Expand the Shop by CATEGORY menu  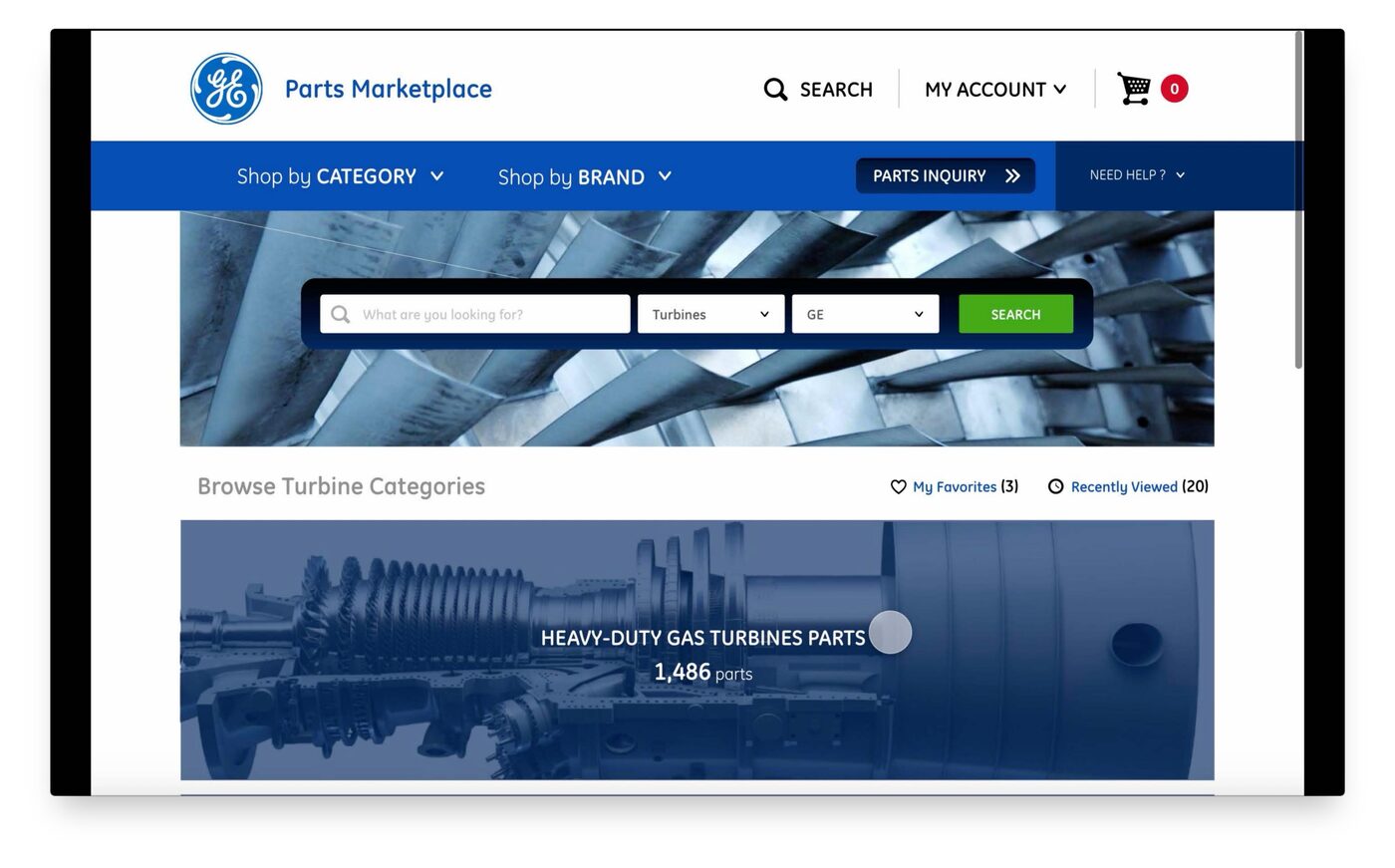(340, 176)
